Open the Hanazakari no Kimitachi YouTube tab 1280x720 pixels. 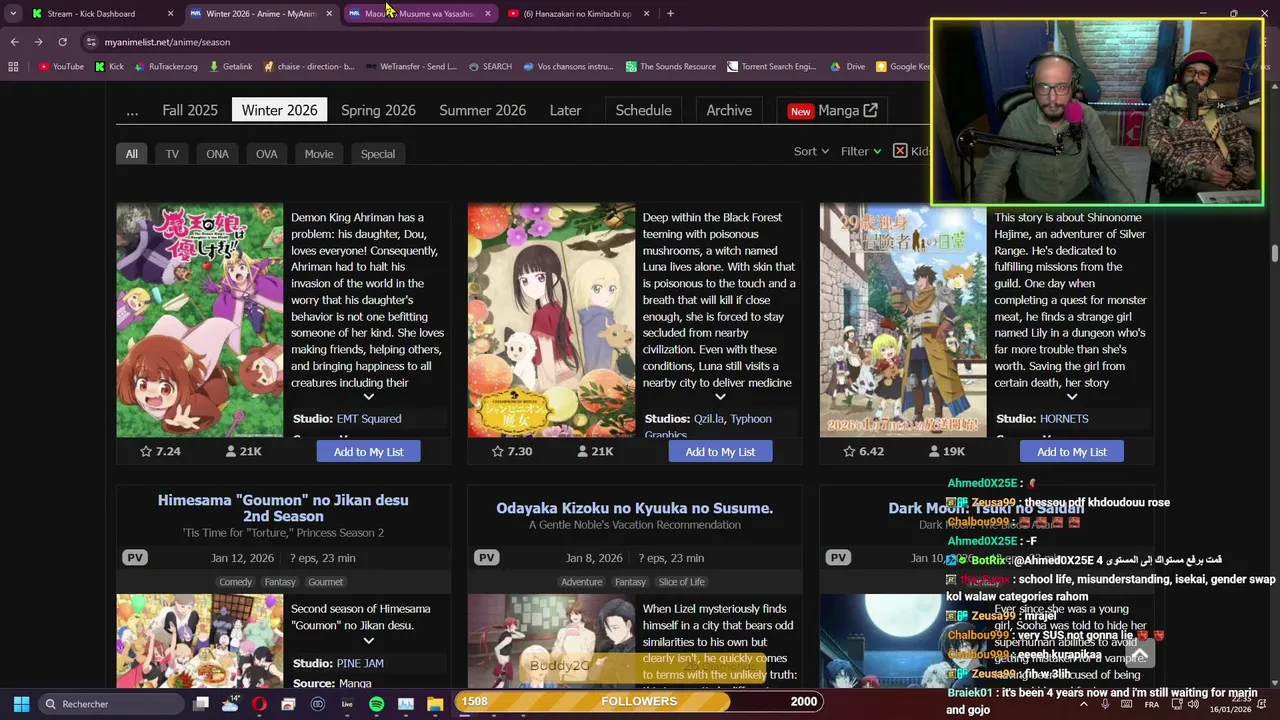pyautogui.click(x=578, y=14)
